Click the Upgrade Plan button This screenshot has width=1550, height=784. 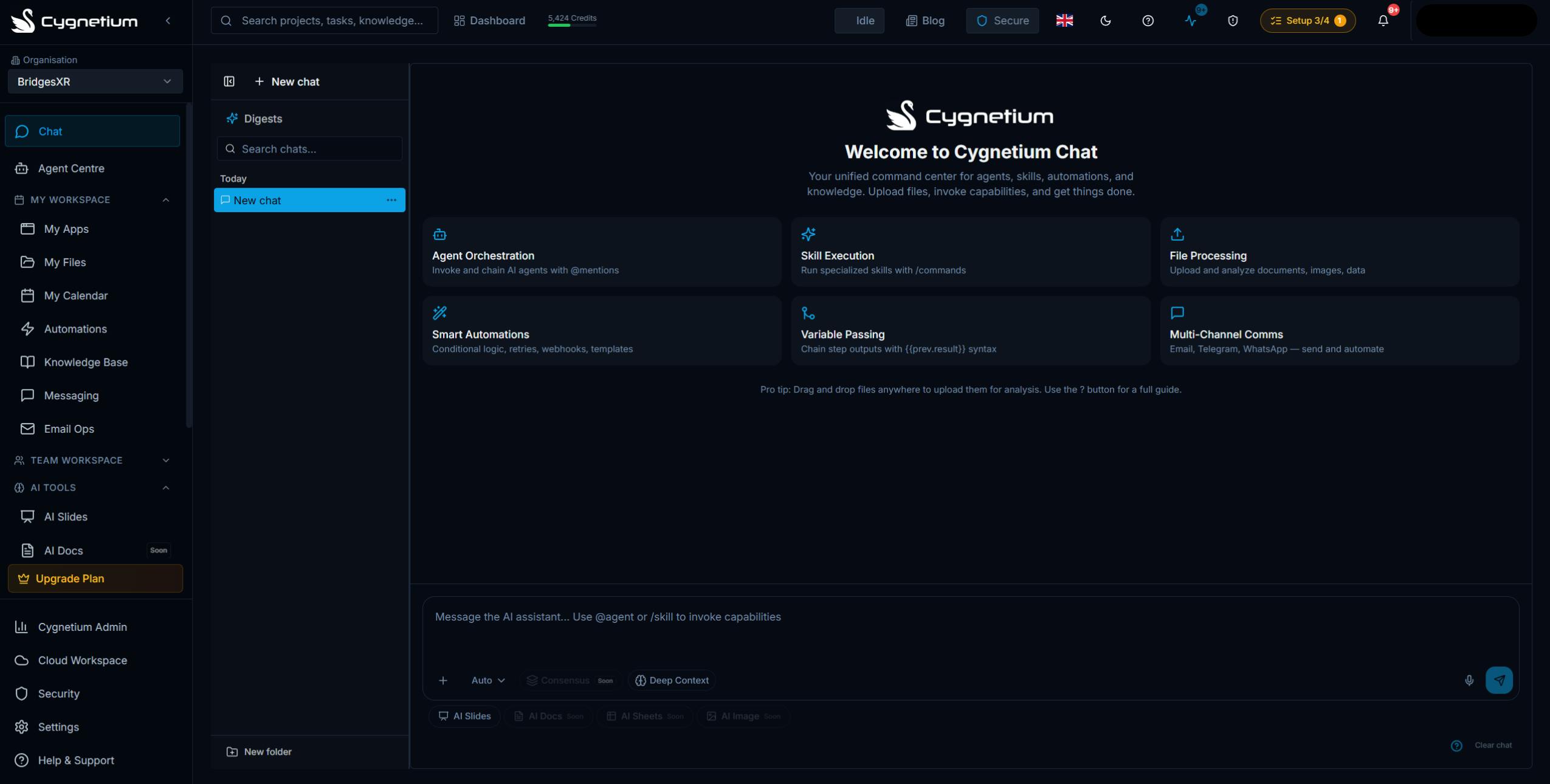pos(95,579)
